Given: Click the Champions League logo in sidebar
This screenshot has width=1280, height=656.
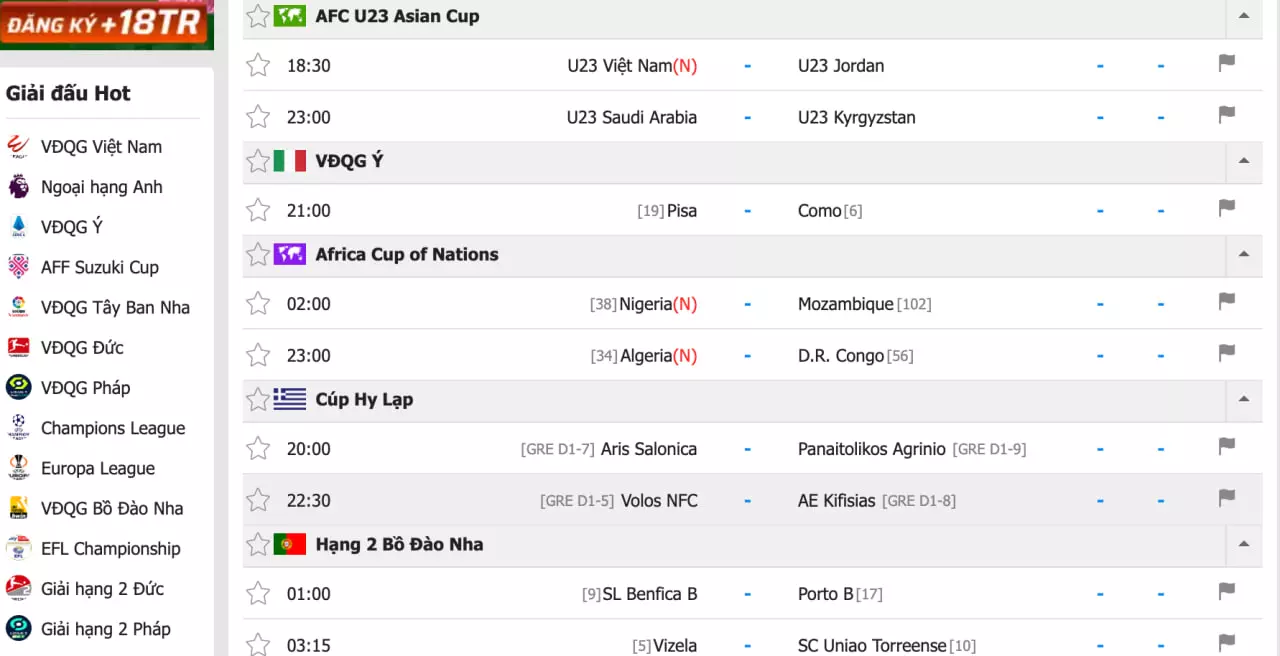Looking at the screenshot, I should point(18,428).
